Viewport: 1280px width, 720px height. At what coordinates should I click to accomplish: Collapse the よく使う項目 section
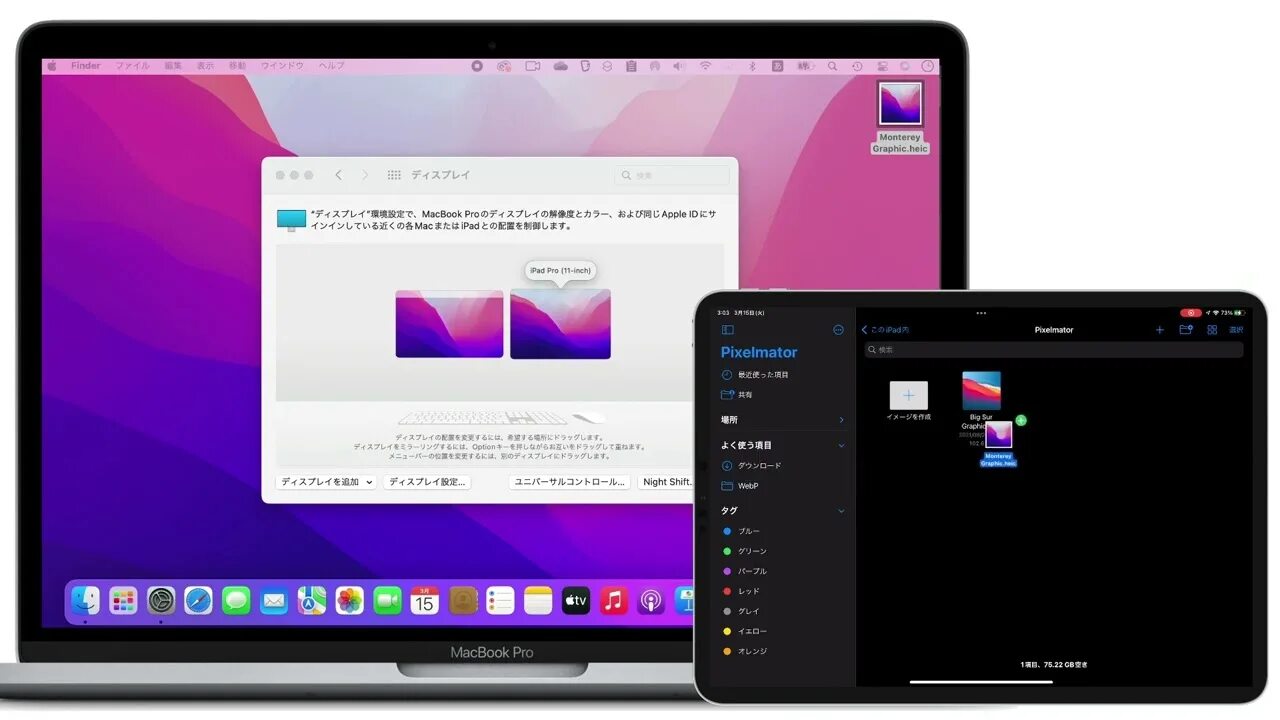(x=841, y=445)
